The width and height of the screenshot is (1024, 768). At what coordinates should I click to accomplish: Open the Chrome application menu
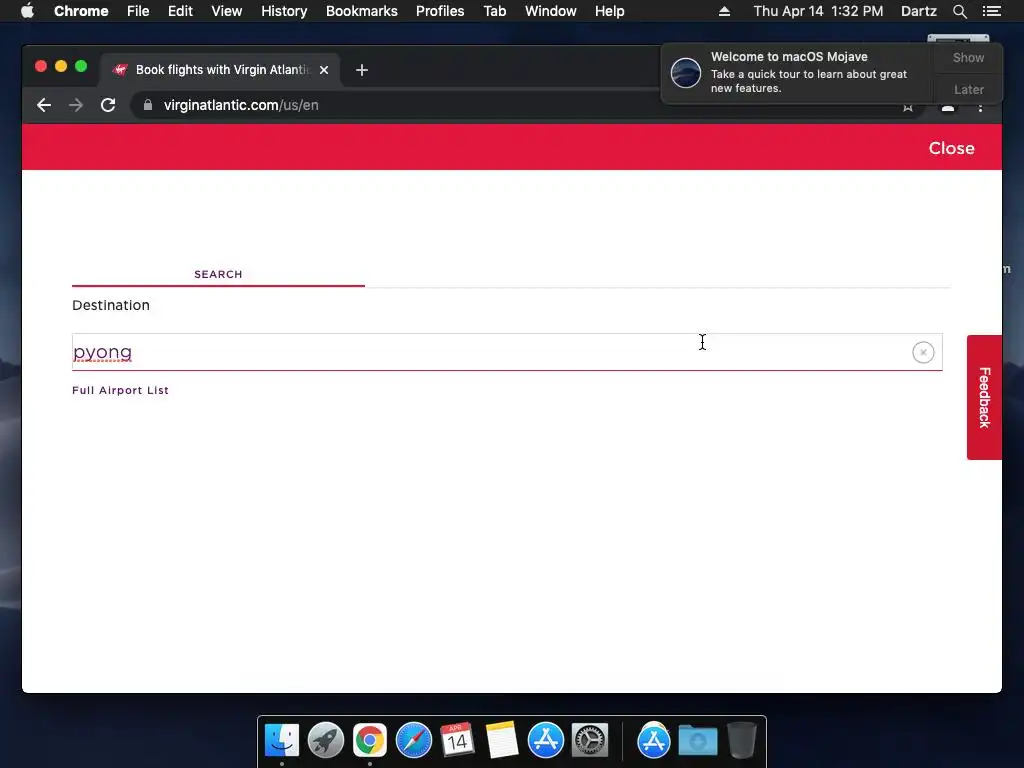[x=81, y=11]
